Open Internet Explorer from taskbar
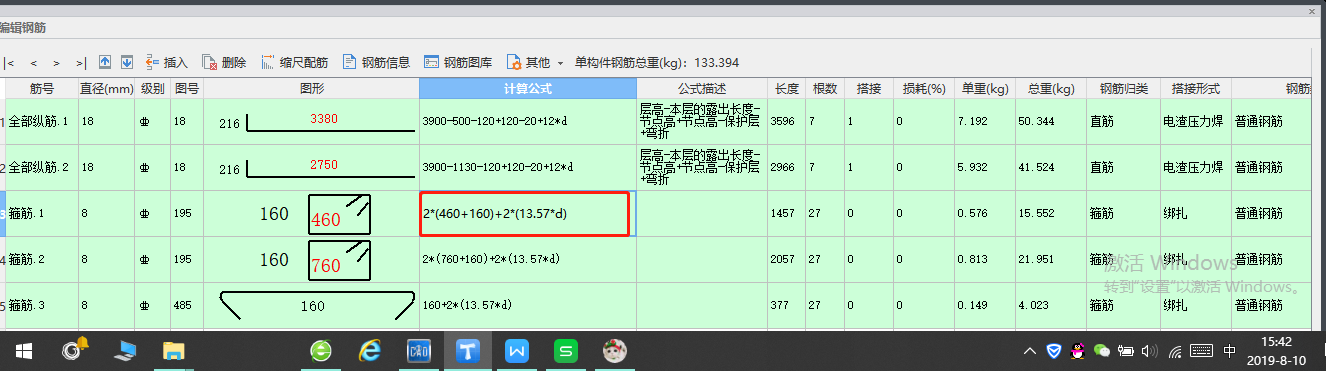This screenshot has width=1326, height=371. 370,351
